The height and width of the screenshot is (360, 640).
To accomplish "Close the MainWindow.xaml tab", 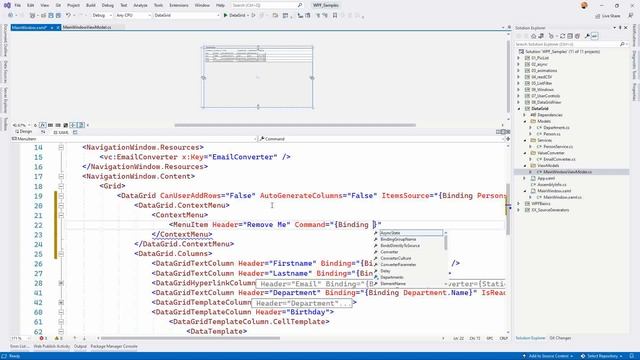I will coord(58,27).
